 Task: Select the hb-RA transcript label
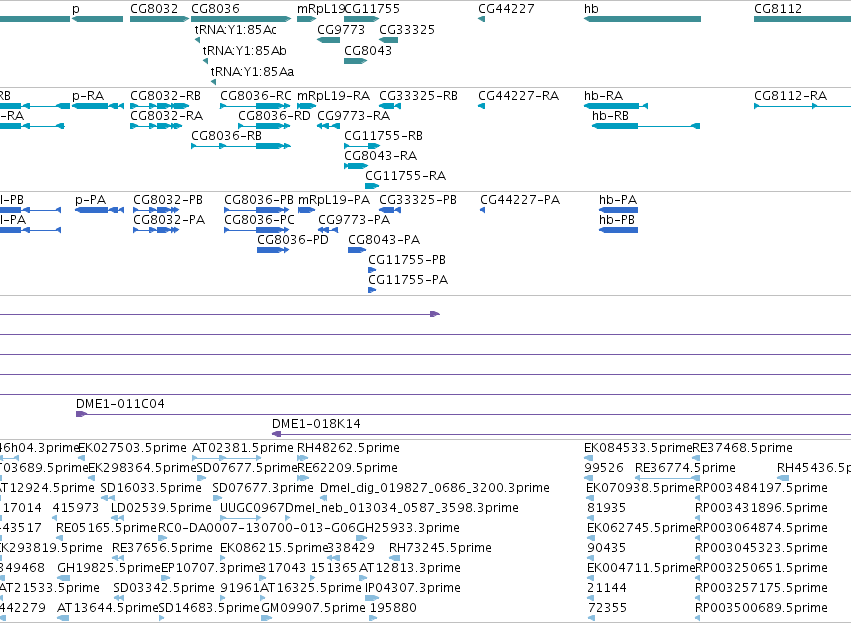click(x=604, y=96)
